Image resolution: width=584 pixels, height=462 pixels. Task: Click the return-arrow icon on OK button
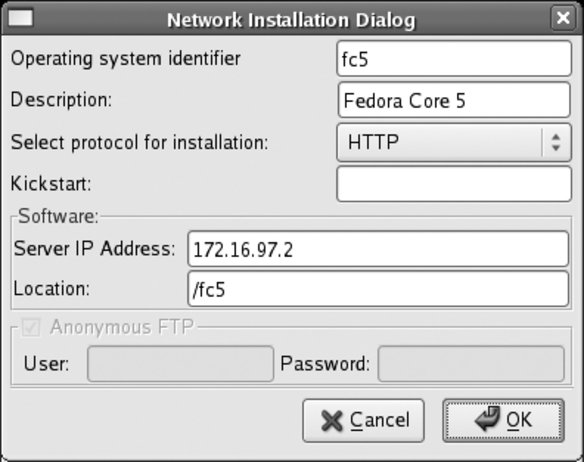pos(487,418)
